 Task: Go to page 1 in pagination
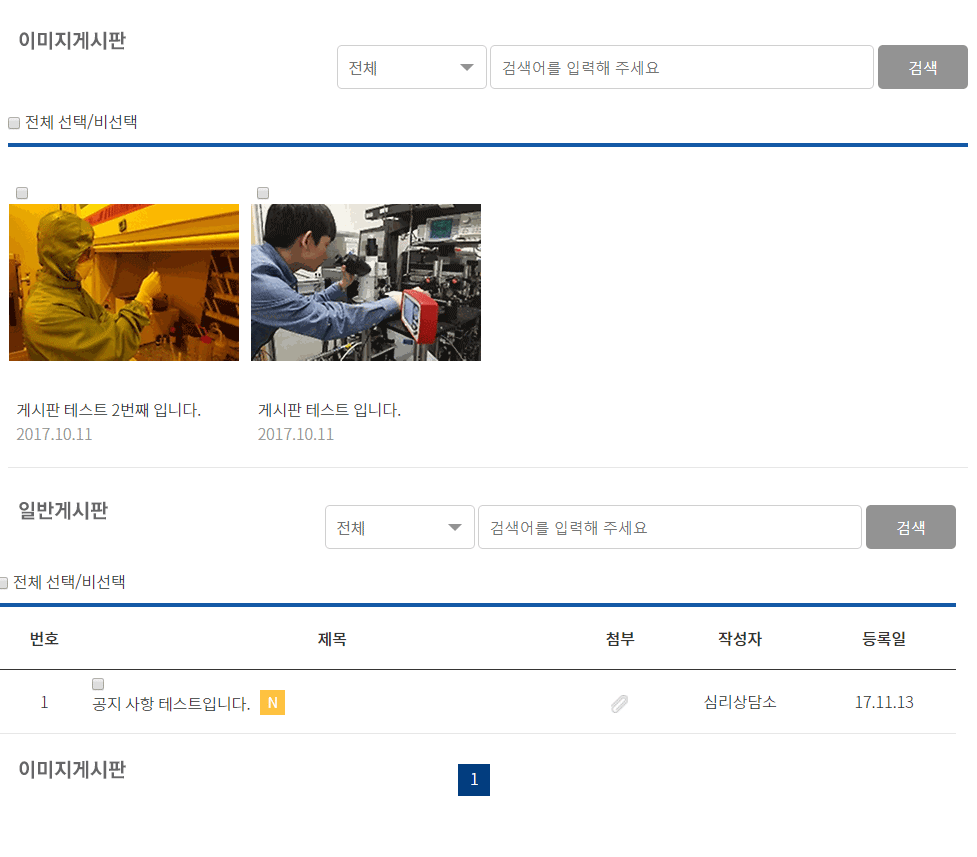coord(474,780)
